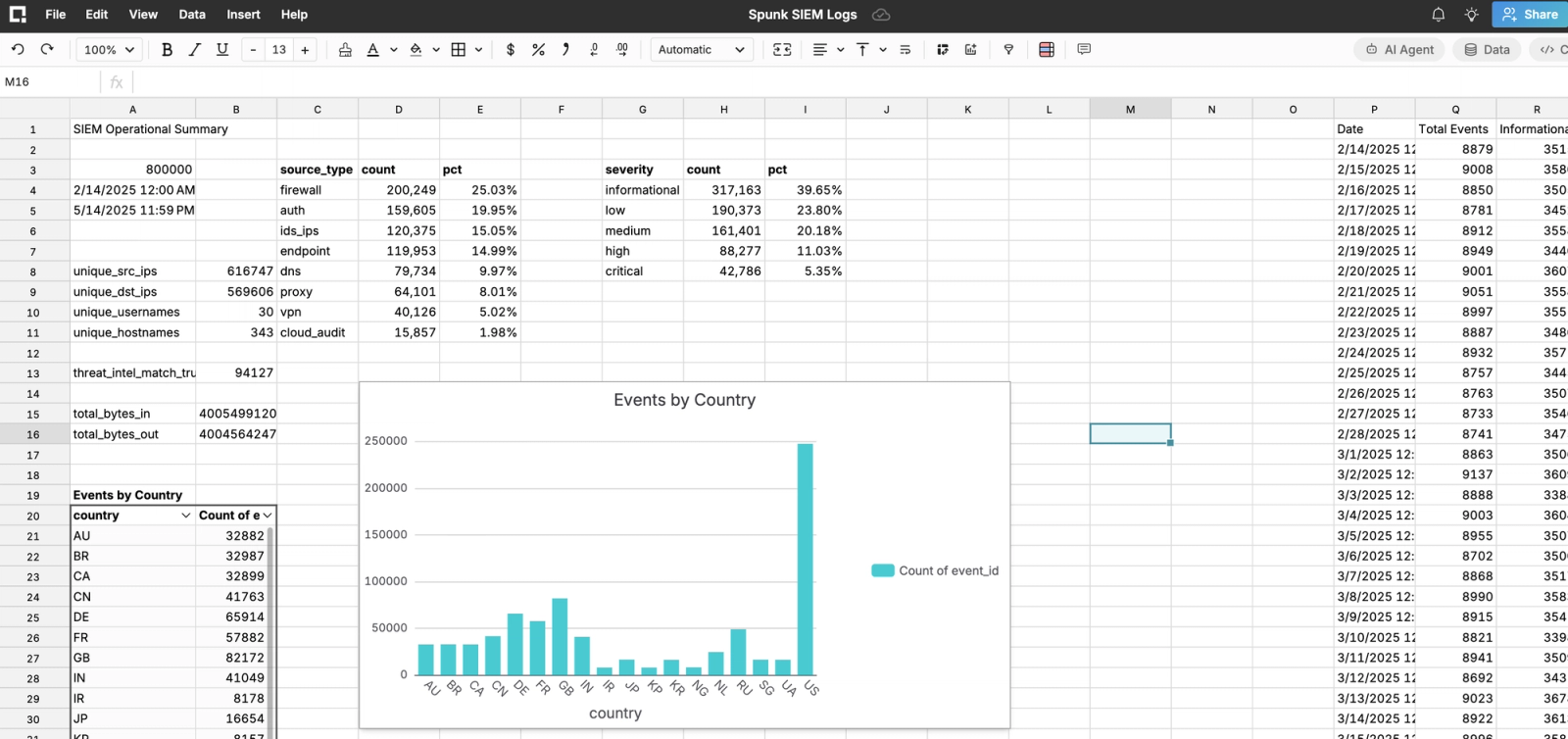Screen dimensions: 1568x739
Task: Undo the last action
Action: [x=18, y=49]
